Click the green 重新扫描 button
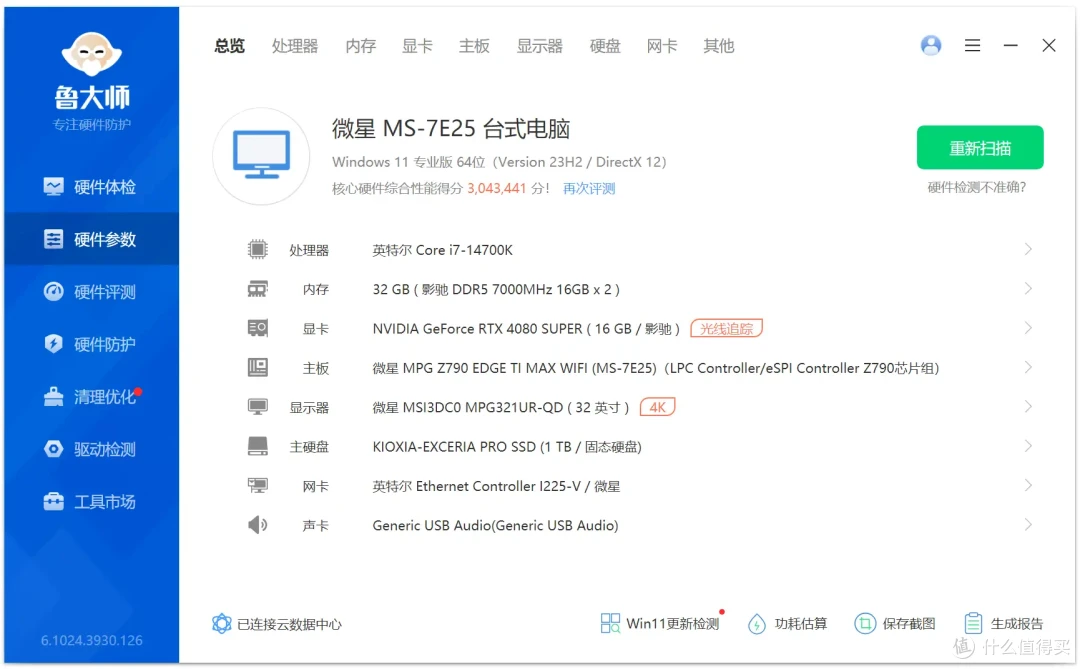The image size is (1080, 669). tap(980, 147)
